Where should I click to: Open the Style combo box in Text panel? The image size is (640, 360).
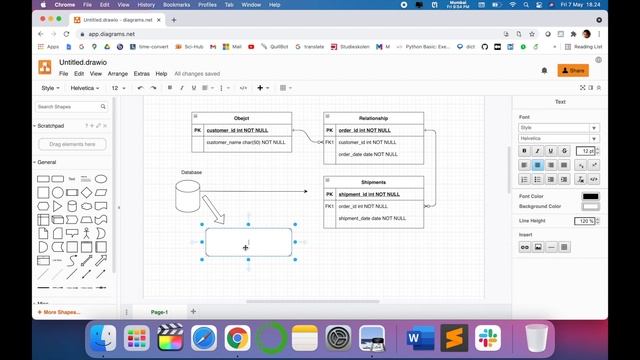pos(558,128)
